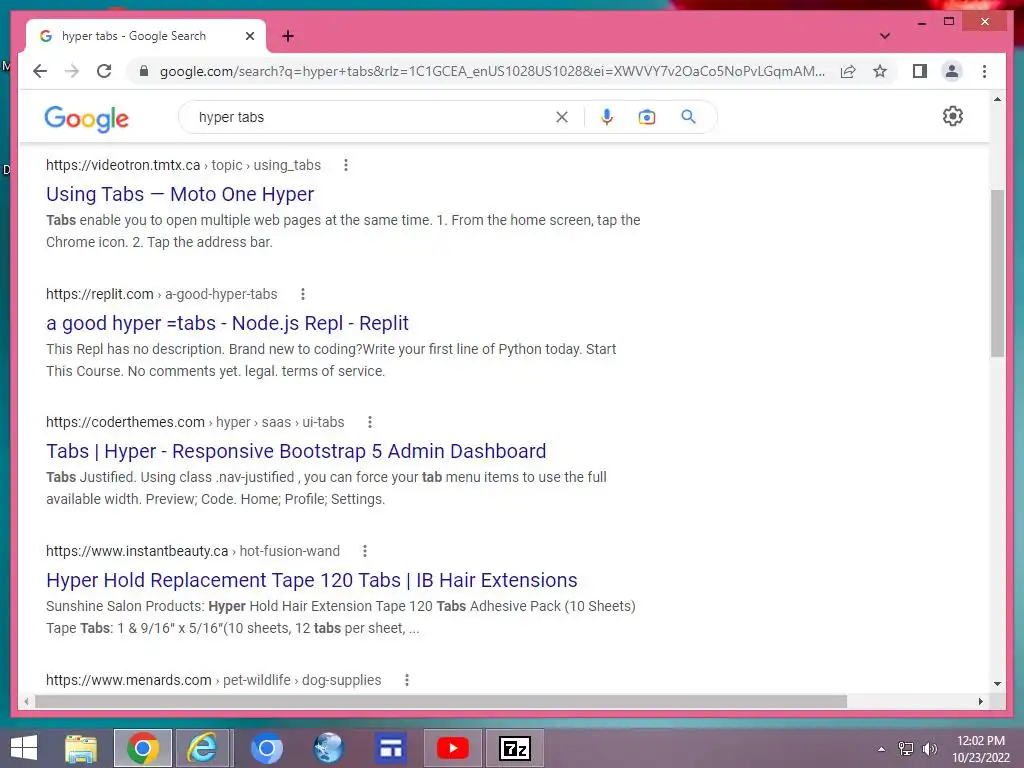Open the blue window layout taskbar app
This screenshot has width=1024, height=768.
pyautogui.click(x=391, y=748)
